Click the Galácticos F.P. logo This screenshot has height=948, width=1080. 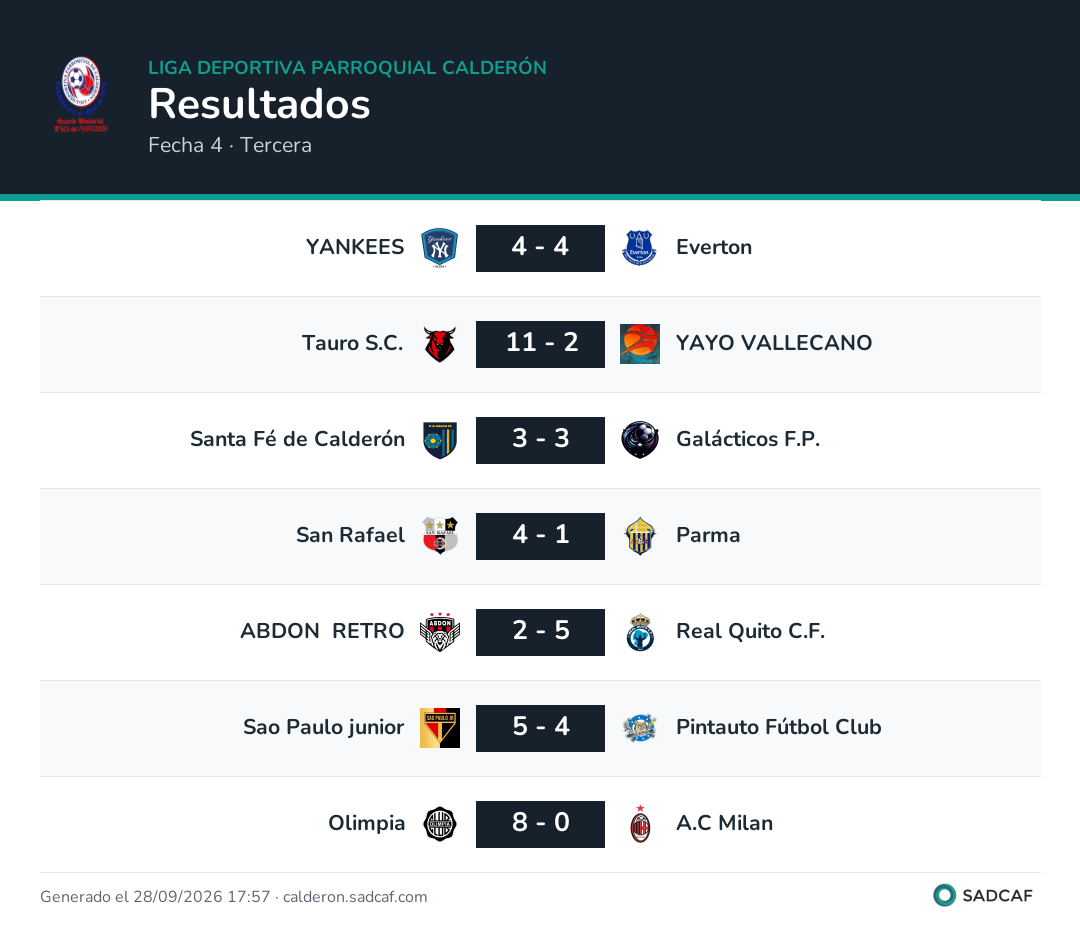tap(639, 440)
